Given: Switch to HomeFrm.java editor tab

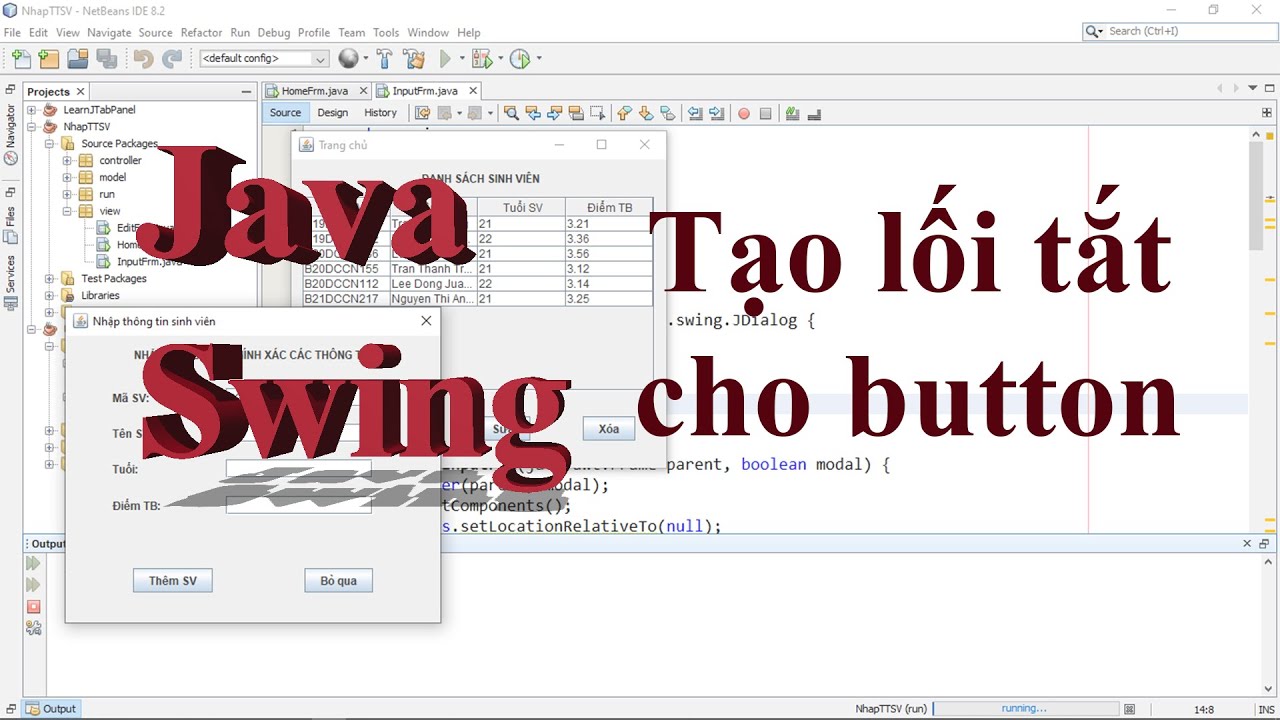Looking at the screenshot, I should coord(314,91).
